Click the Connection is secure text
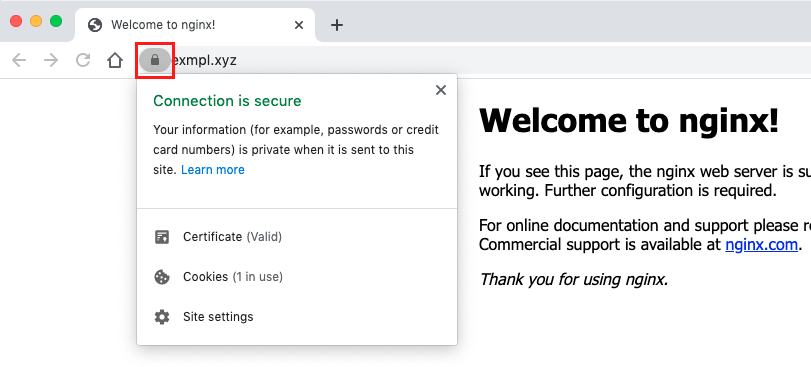The width and height of the screenshot is (811, 367). tap(227, 101)
